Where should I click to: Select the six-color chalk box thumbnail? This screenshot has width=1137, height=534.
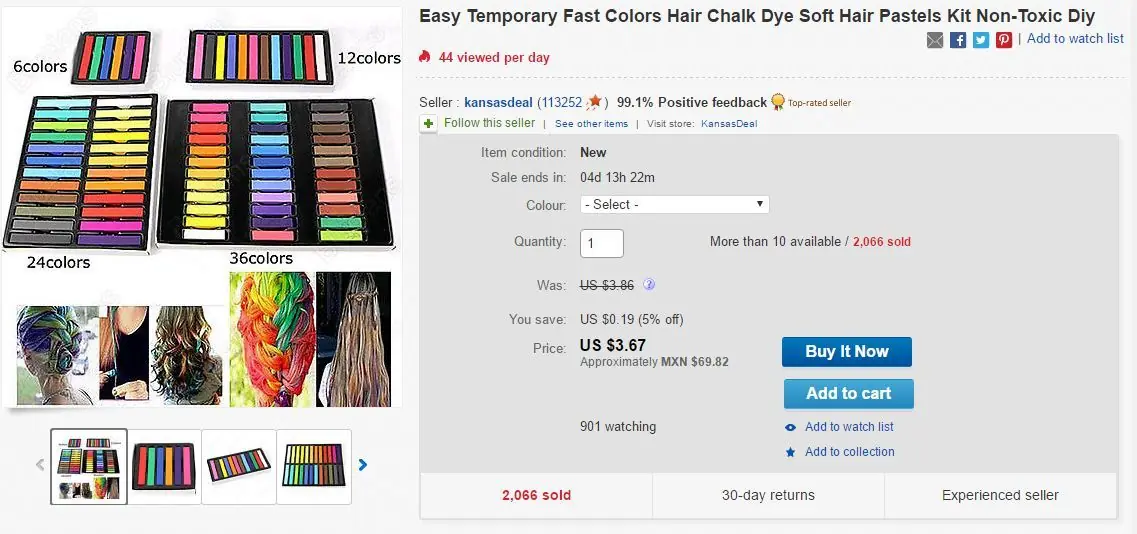coord(165,466)
